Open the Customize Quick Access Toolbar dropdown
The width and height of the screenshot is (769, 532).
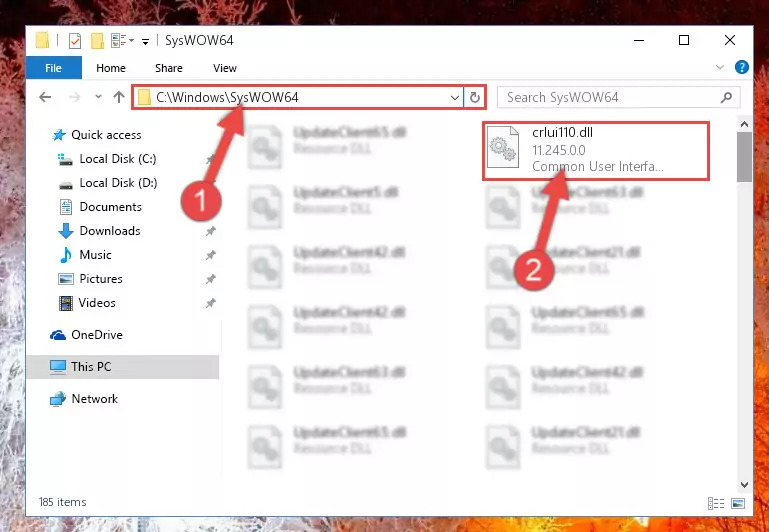click(145, 42)
